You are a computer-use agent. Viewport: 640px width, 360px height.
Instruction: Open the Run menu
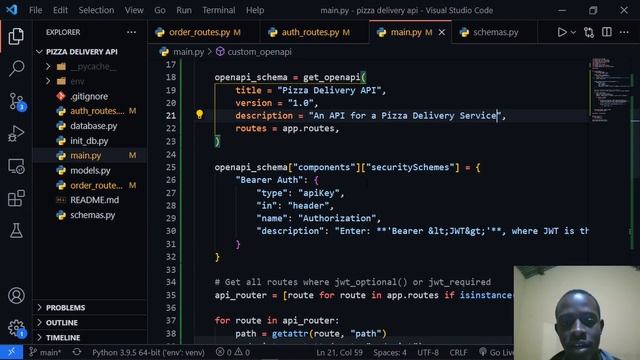tap(184, 10)
